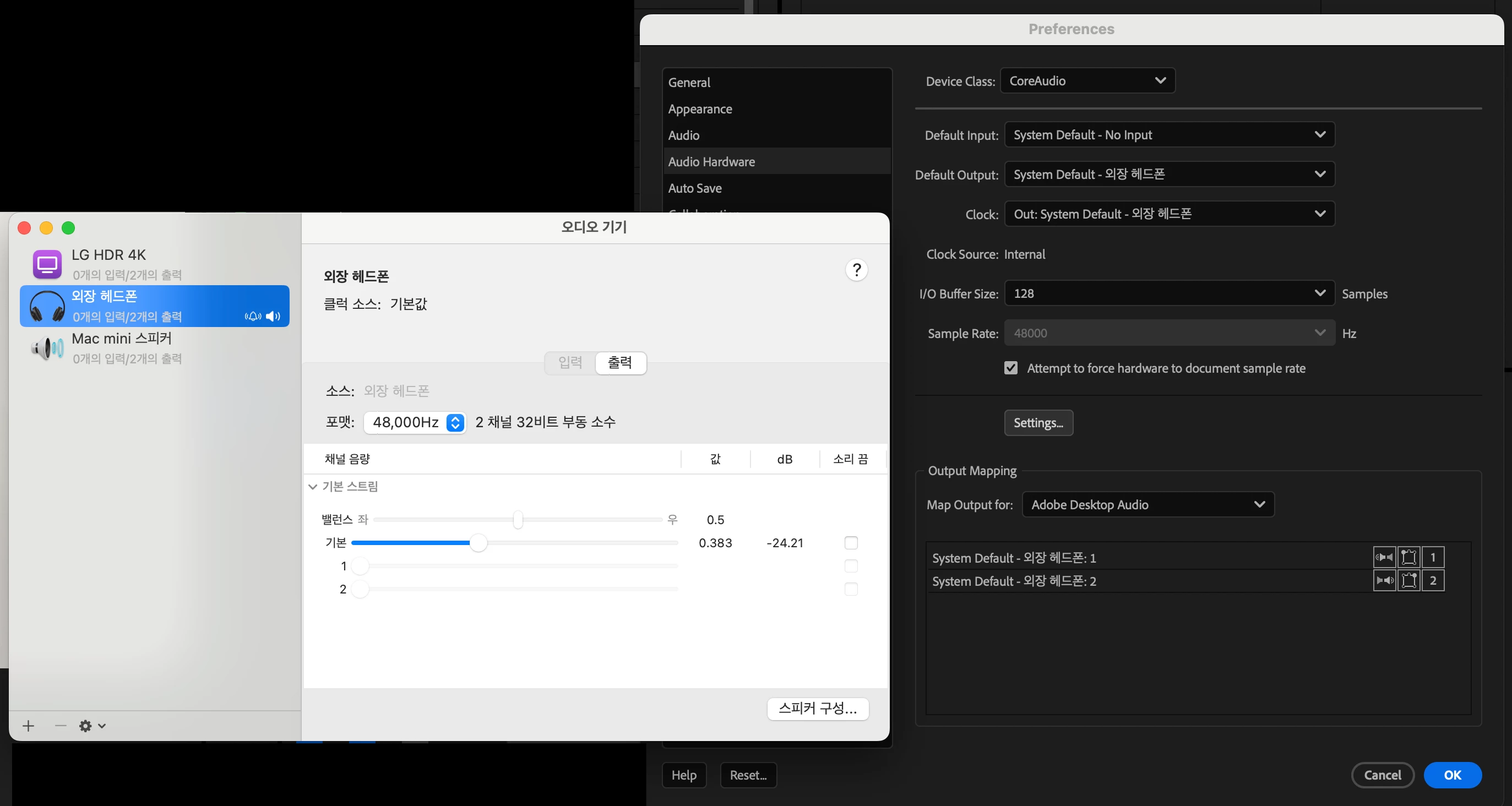Select Appearance in the Preferences list

pos(700,109)
